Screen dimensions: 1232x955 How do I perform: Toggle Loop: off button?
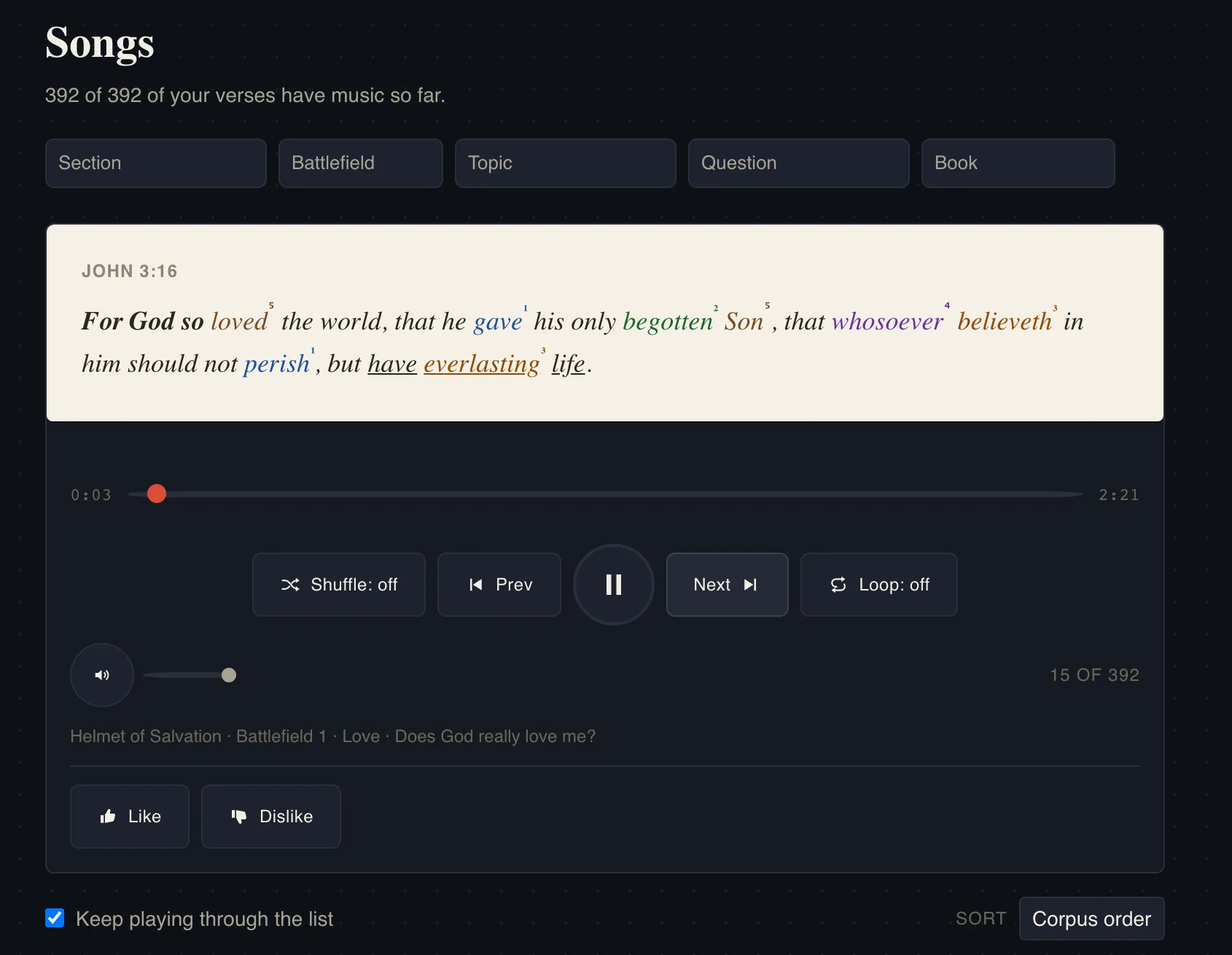[x=879, y=585]
